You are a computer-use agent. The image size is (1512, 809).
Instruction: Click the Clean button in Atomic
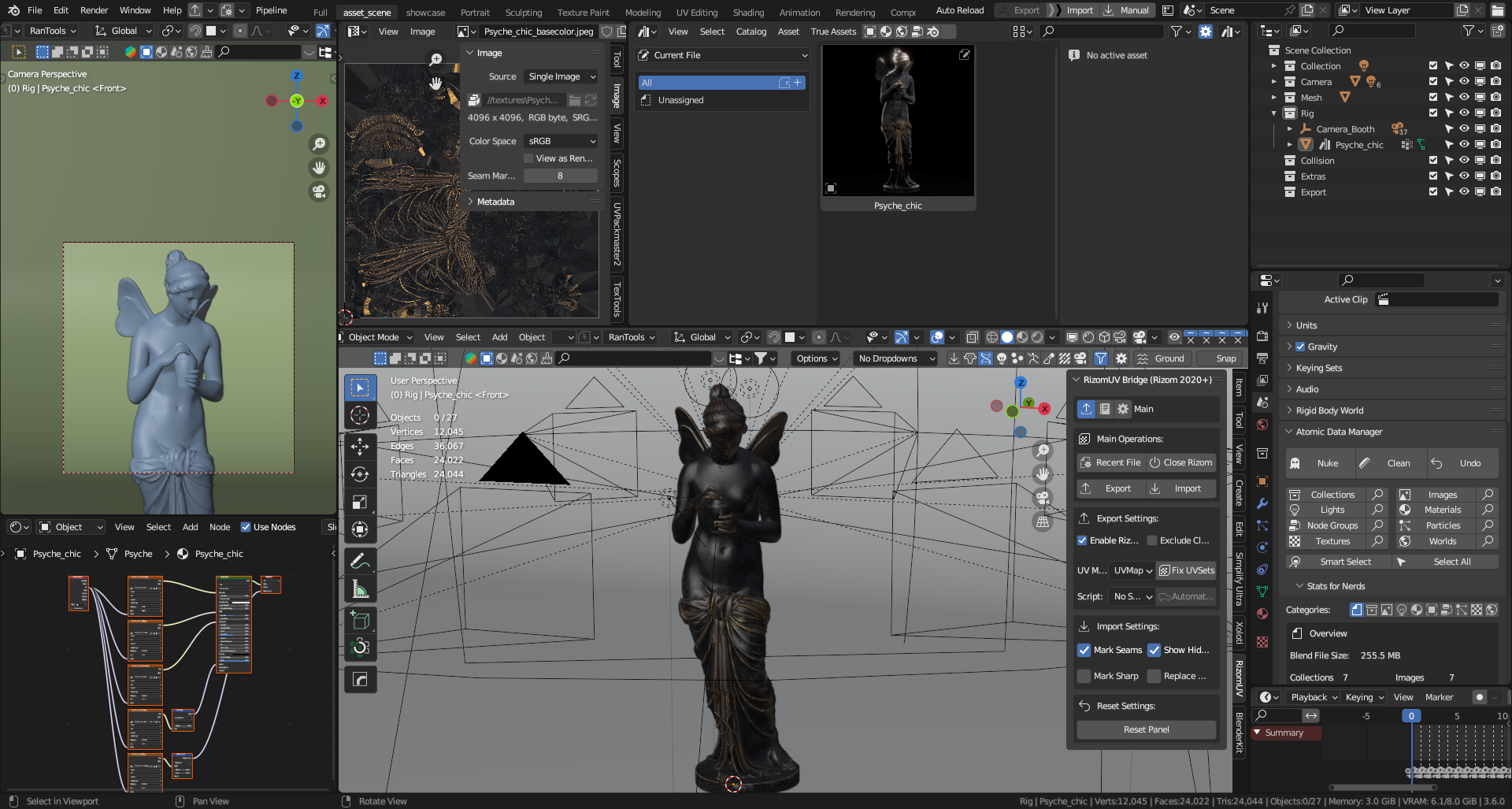(1390, 463)
